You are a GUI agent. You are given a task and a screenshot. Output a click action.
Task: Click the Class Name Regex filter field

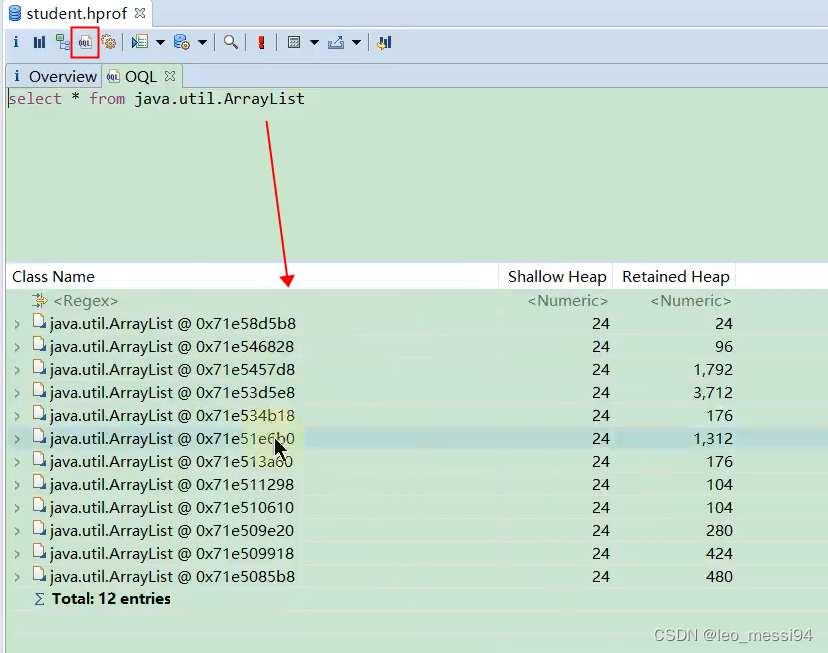click(x=86, y=301)
